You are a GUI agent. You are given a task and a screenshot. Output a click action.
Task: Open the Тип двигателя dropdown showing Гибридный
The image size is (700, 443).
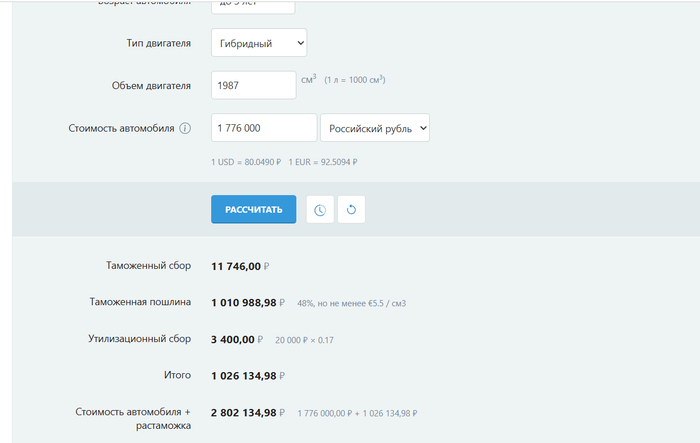[258, 43]
